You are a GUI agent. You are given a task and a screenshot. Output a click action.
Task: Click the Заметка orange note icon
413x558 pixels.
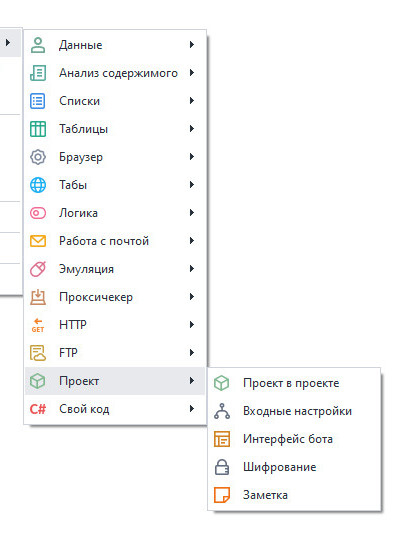(x=222, y=495)
